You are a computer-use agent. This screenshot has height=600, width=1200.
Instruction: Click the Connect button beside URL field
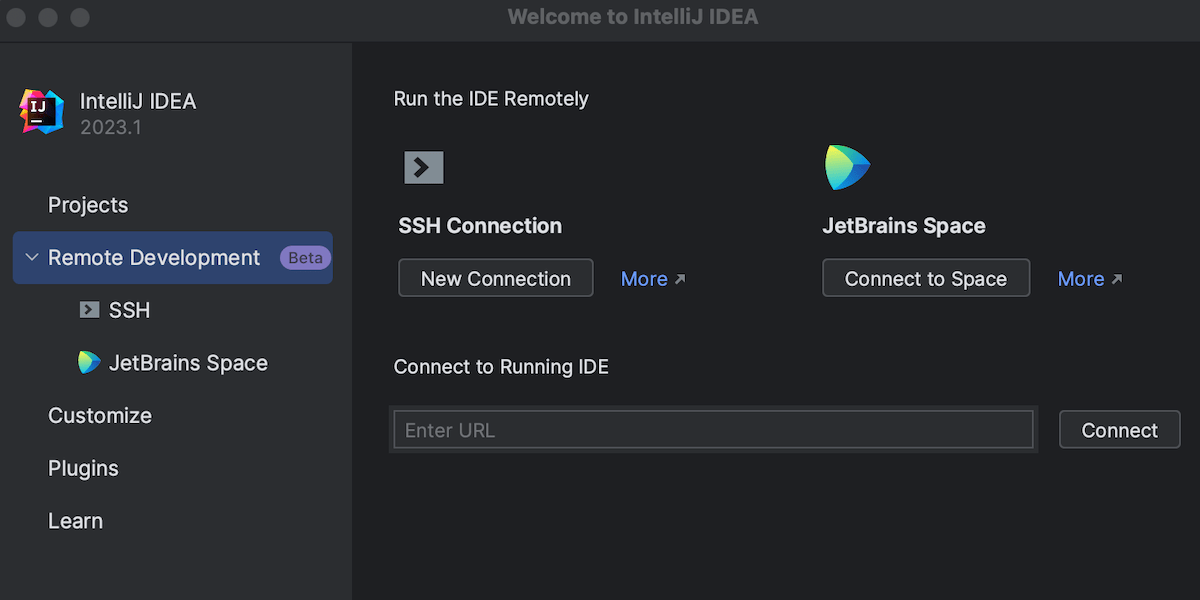(x=1120, y=430)
